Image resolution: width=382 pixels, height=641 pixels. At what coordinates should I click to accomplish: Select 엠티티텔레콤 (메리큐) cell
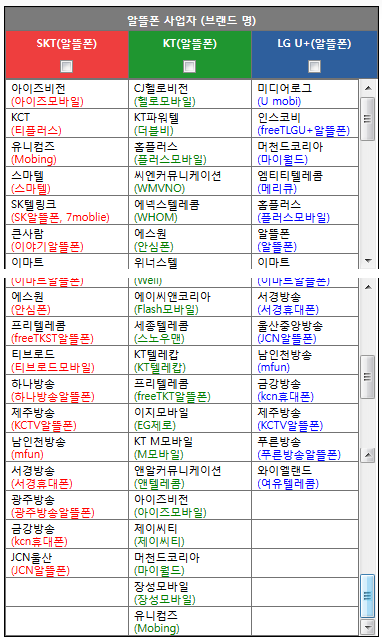pyautogui.click(x=305, y=181)
